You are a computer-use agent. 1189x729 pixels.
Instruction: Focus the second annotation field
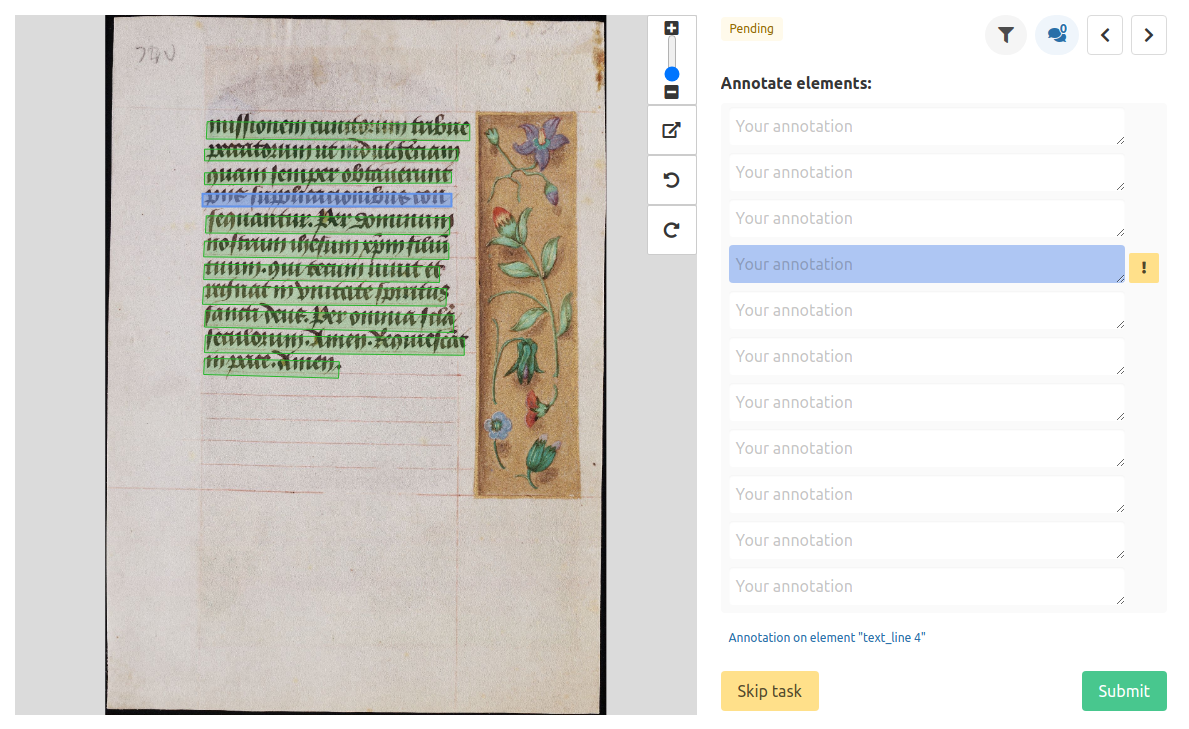(x=927, y=172)
